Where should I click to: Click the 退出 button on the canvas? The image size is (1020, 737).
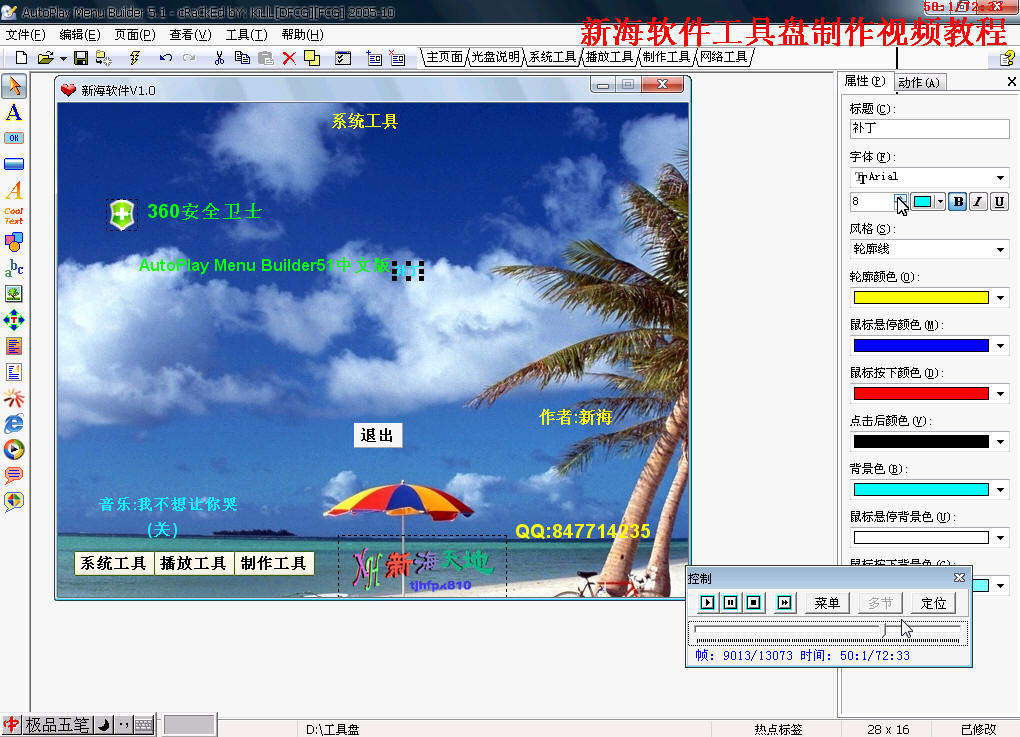click(378, 435)
